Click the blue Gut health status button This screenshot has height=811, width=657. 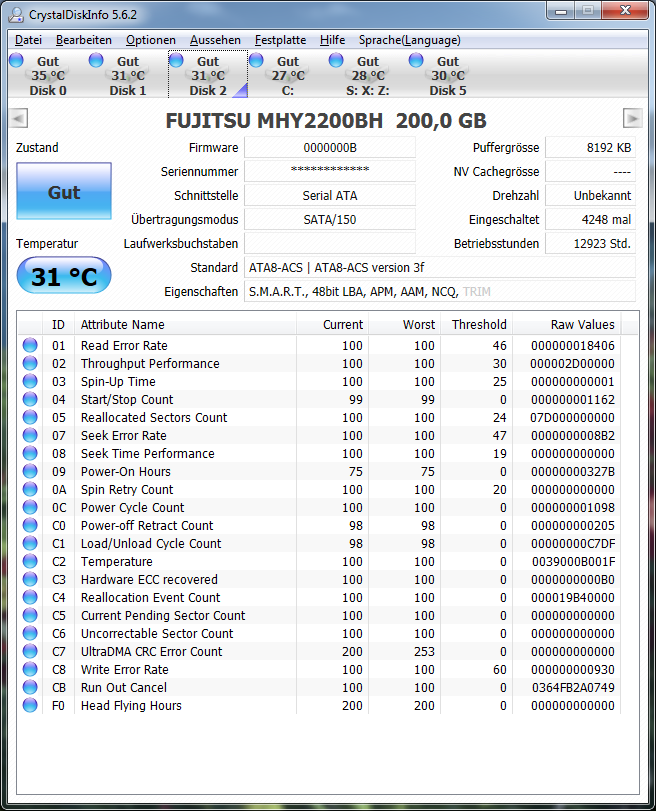64,191
